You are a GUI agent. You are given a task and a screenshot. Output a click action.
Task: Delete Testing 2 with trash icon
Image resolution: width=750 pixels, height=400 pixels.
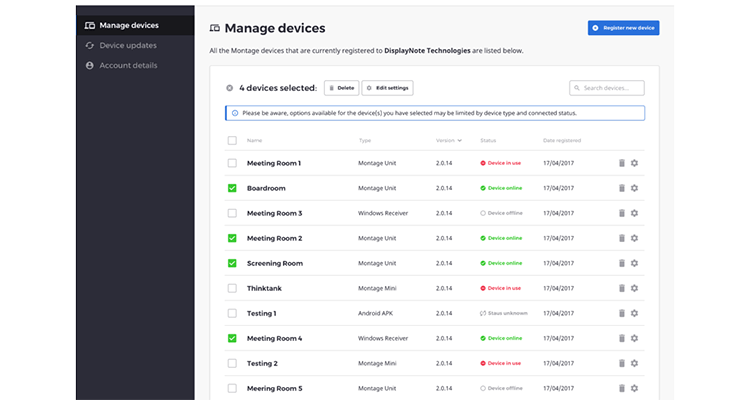coord(622,363)
